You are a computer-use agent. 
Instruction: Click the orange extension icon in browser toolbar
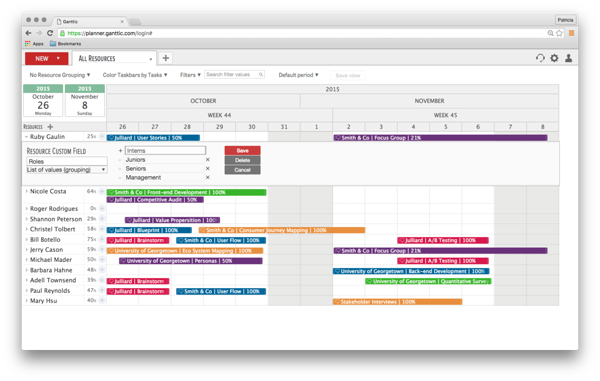pyautogui.click(x=571, y=33)
